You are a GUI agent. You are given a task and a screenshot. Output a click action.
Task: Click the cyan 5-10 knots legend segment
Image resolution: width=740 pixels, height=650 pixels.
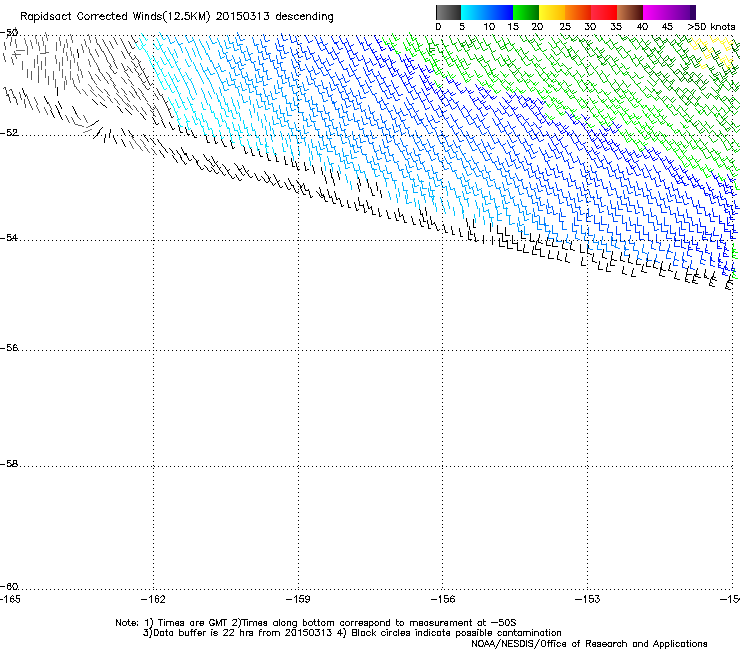474,12
